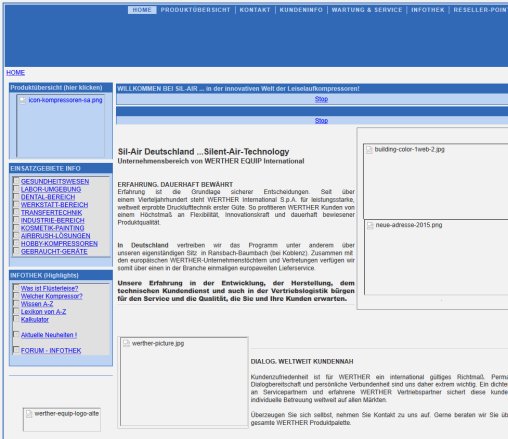The width and height of the screenshot is (508, 439).
Task: Click bullet icon next to KOSMETIK-PAINTING
Action: click(x=16, y=227)
